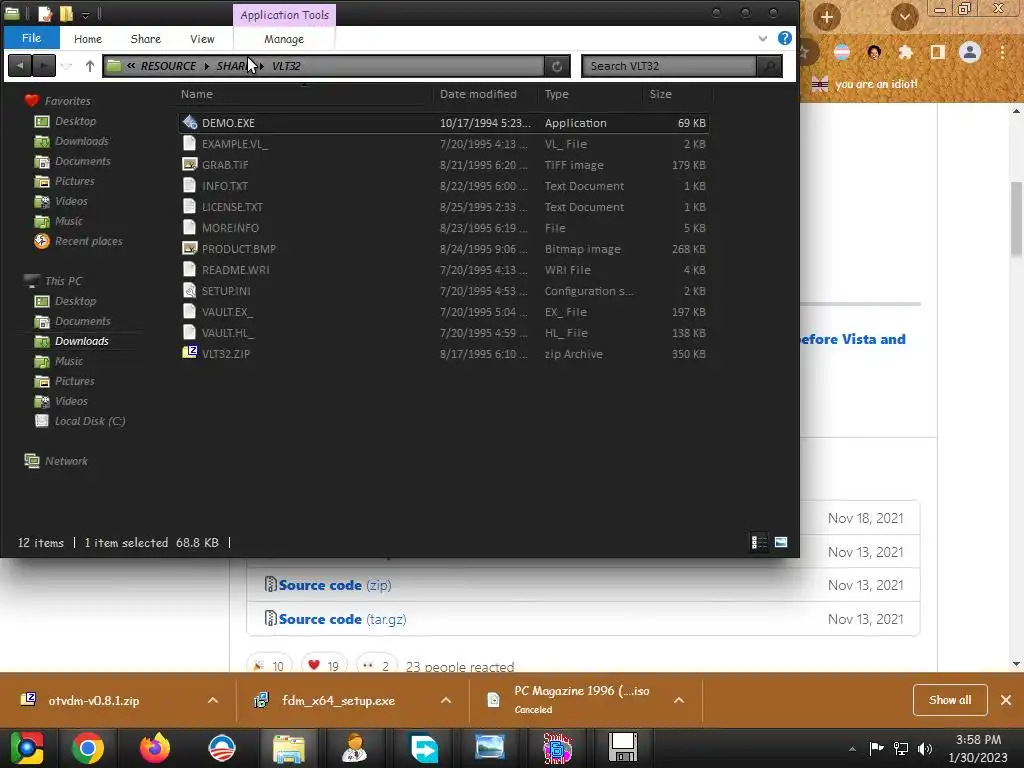Open Chrome from the taskbar
This screenshot has height=768, width=1024.
(88, 748)
